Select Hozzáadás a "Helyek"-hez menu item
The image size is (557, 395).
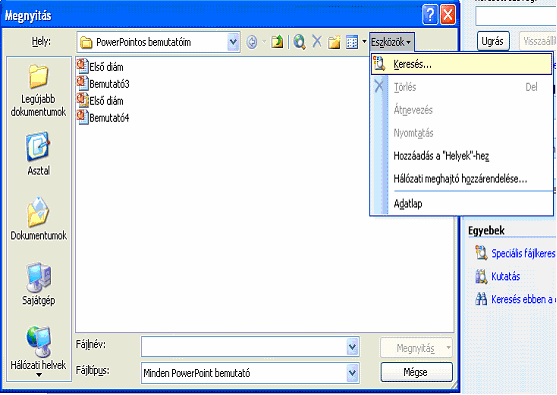coord(461,156)
